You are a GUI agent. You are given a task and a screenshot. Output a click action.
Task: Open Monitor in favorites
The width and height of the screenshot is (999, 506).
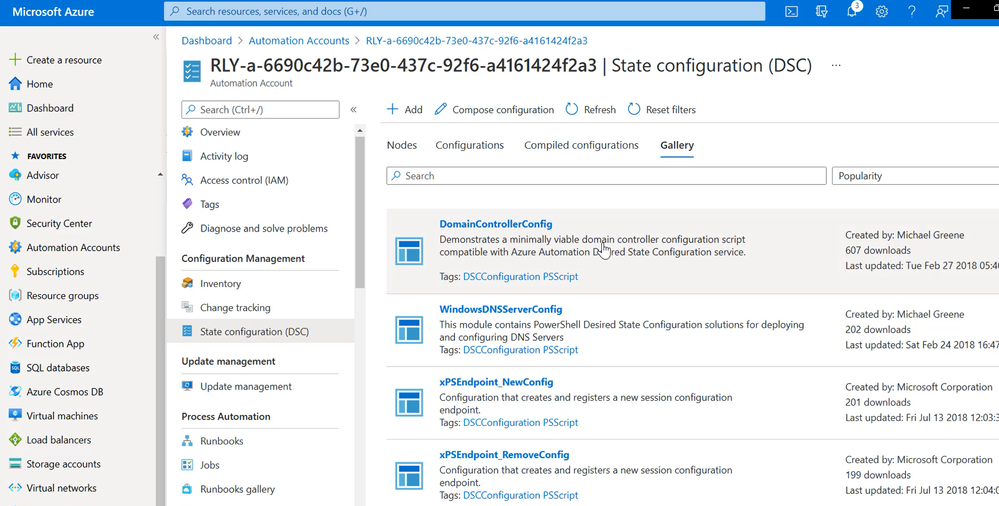click(x=36, y=199)
